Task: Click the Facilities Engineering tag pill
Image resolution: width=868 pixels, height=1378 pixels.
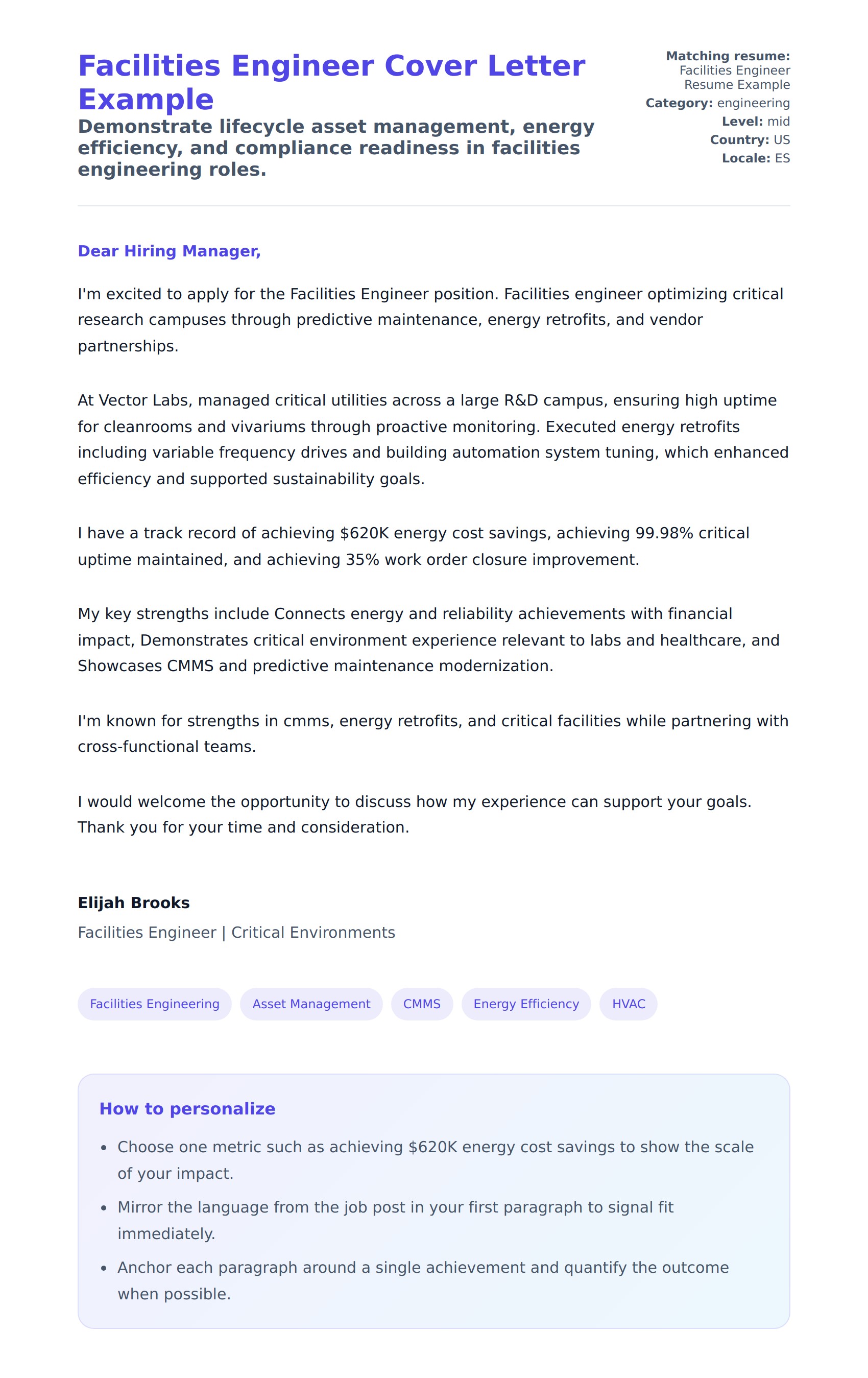Action: (x=155, y=1004)
